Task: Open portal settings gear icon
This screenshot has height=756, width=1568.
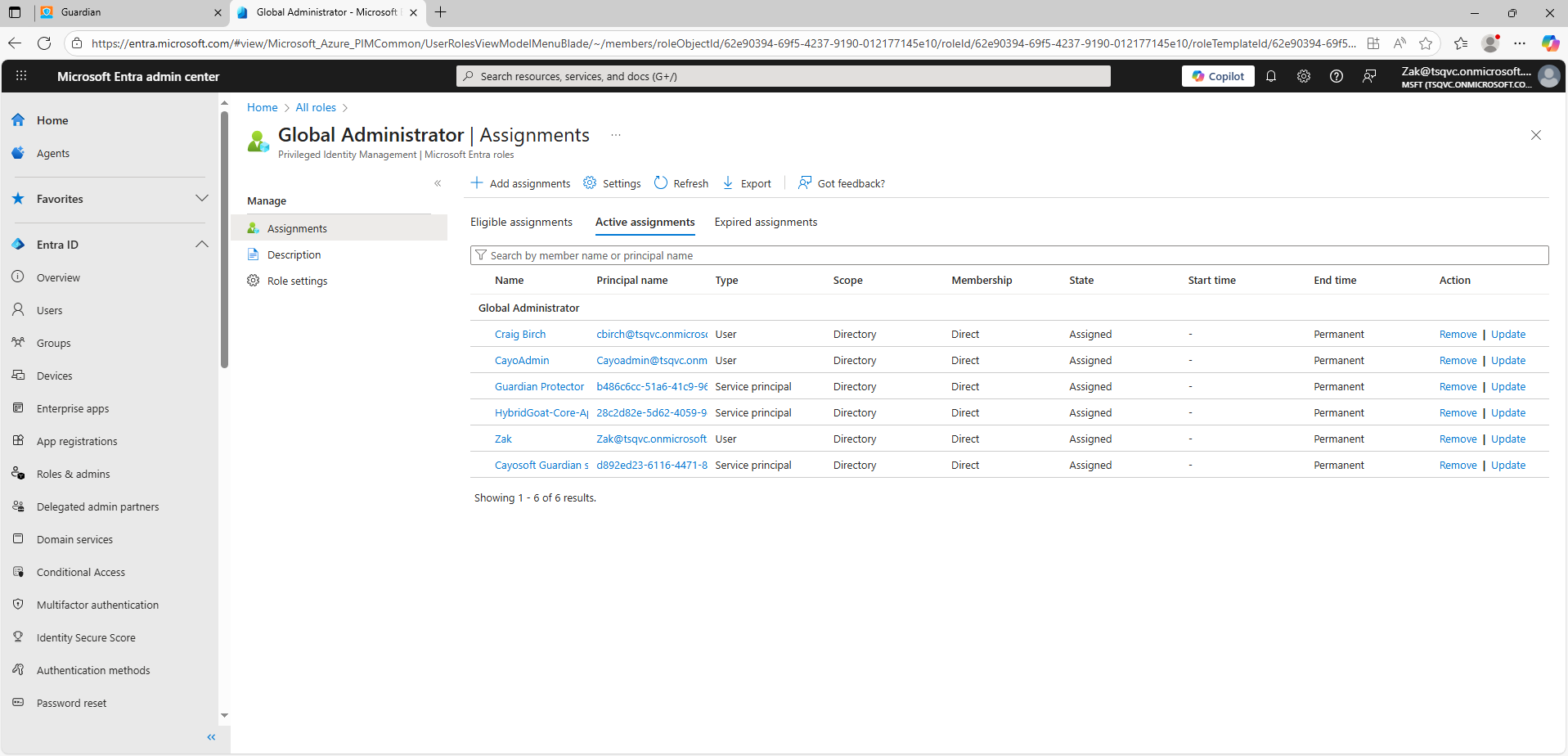Action: (x=1303, y=76)
